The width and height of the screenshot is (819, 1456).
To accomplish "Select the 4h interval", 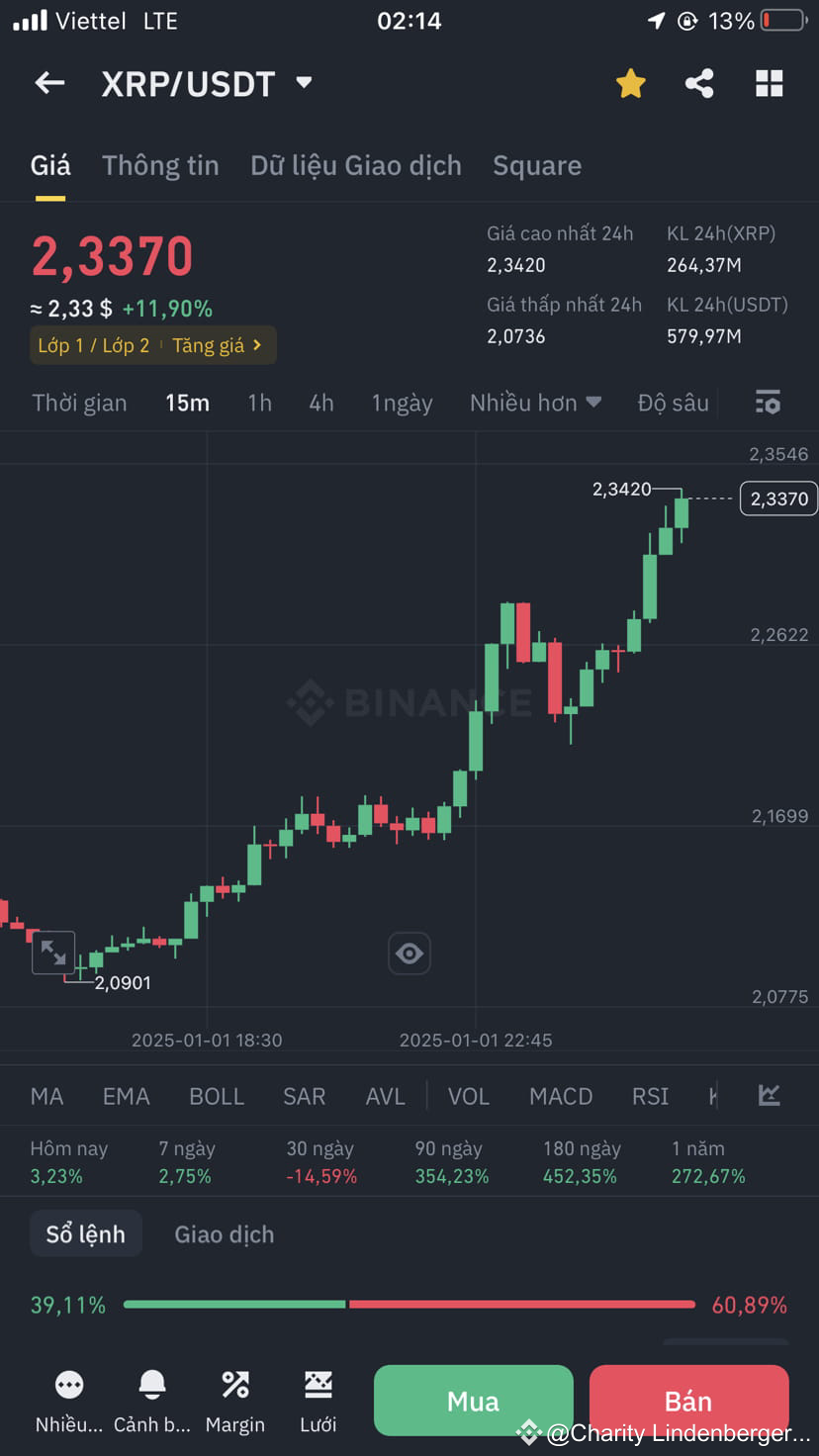I will [321, 403].
